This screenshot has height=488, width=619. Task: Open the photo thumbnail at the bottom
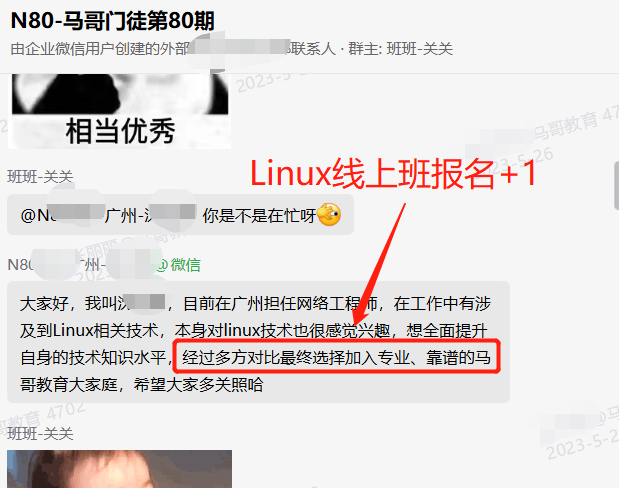[x=120, y=469]
